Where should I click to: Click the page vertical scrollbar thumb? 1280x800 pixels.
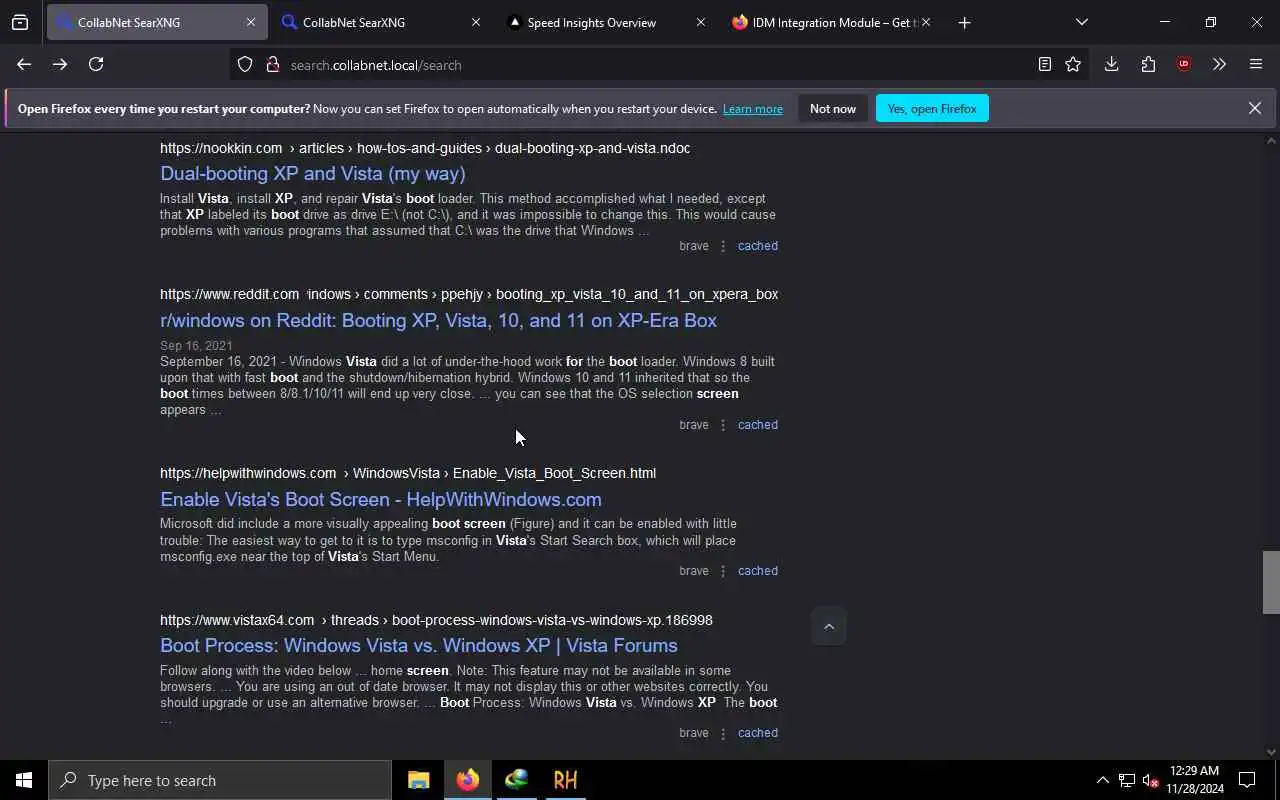pos(1271,582)
